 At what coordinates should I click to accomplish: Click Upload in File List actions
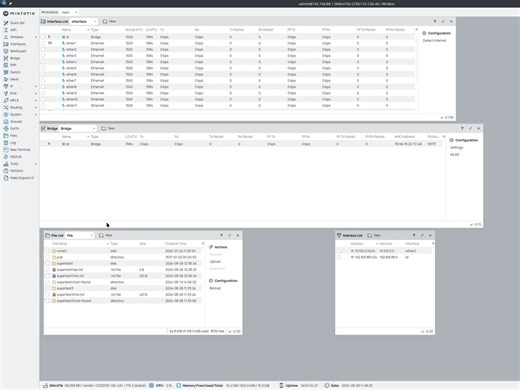215,262
